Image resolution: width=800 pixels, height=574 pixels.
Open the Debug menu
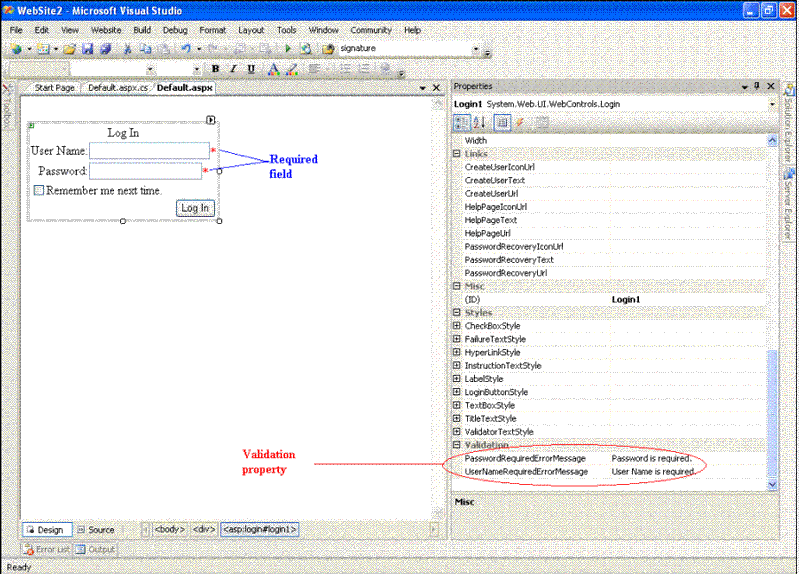[x=175, y=30]
